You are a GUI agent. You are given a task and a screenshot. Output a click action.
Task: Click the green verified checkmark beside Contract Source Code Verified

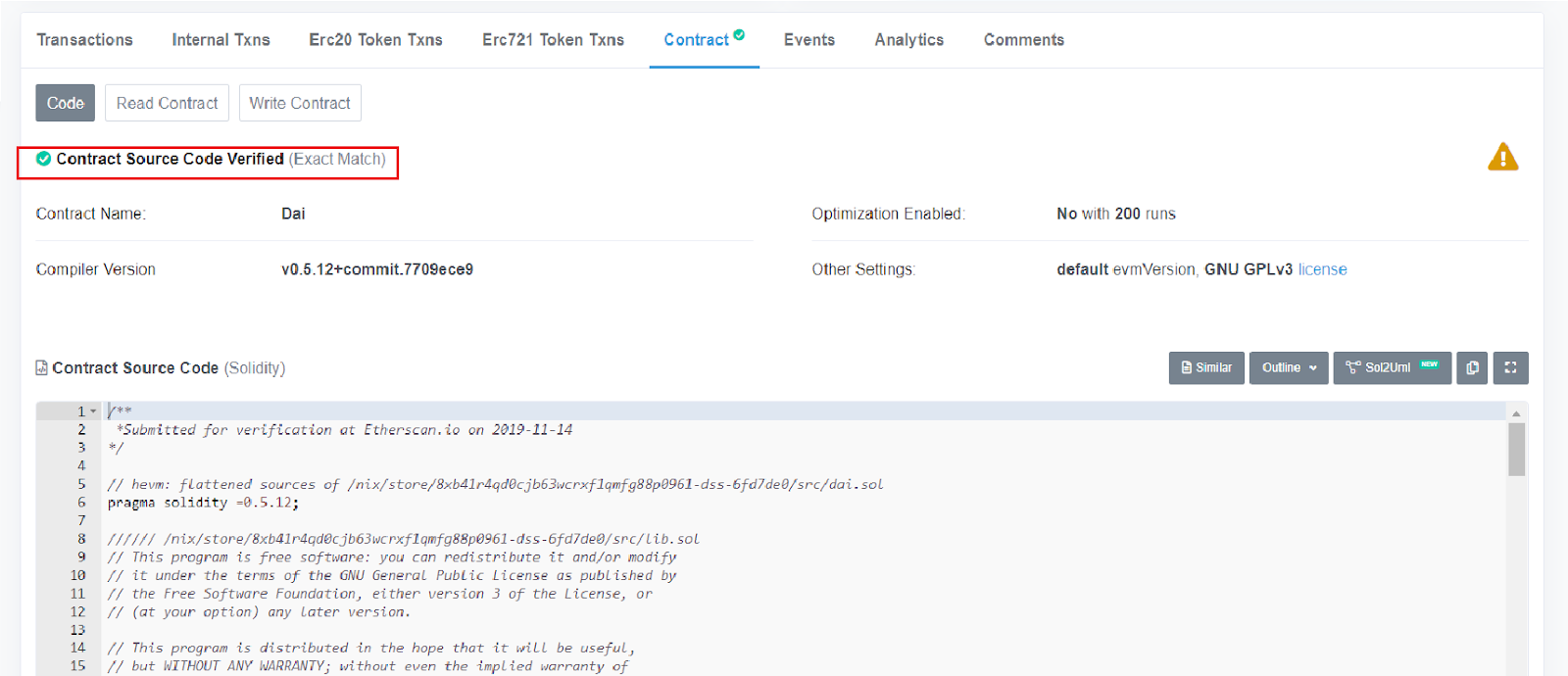pos(43,159)
